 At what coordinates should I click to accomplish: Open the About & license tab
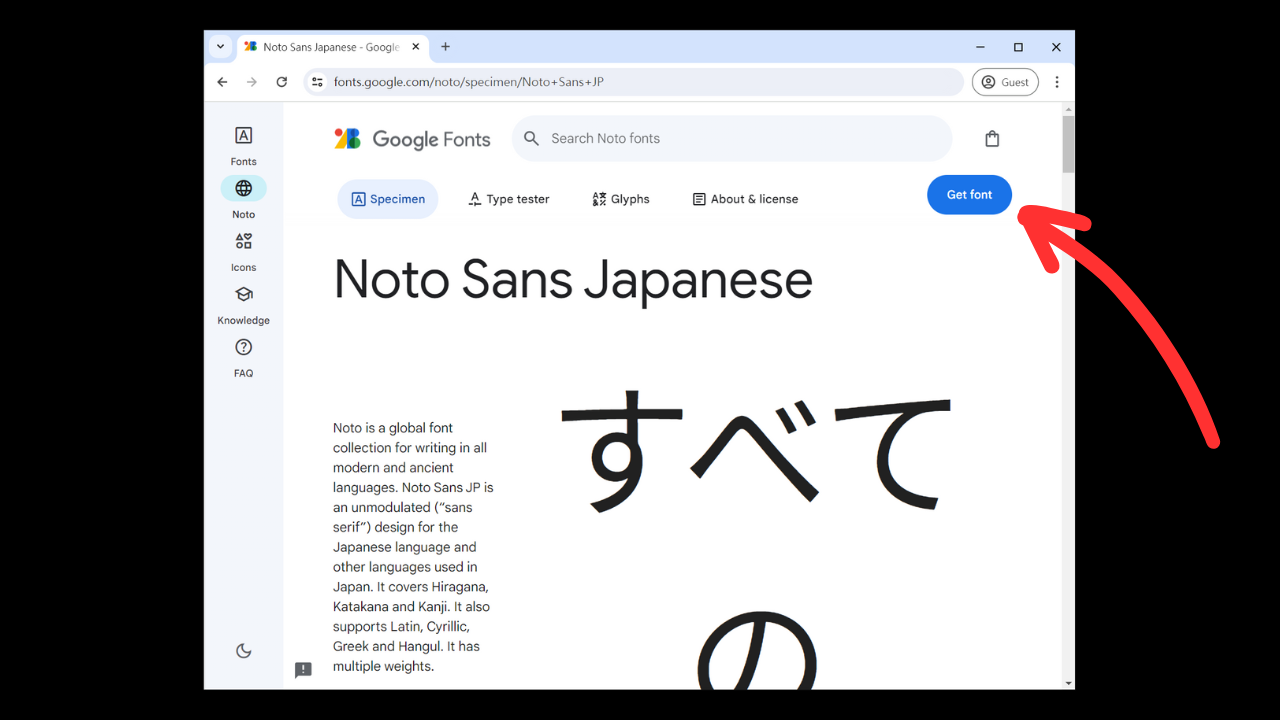[x=745, y=199]
